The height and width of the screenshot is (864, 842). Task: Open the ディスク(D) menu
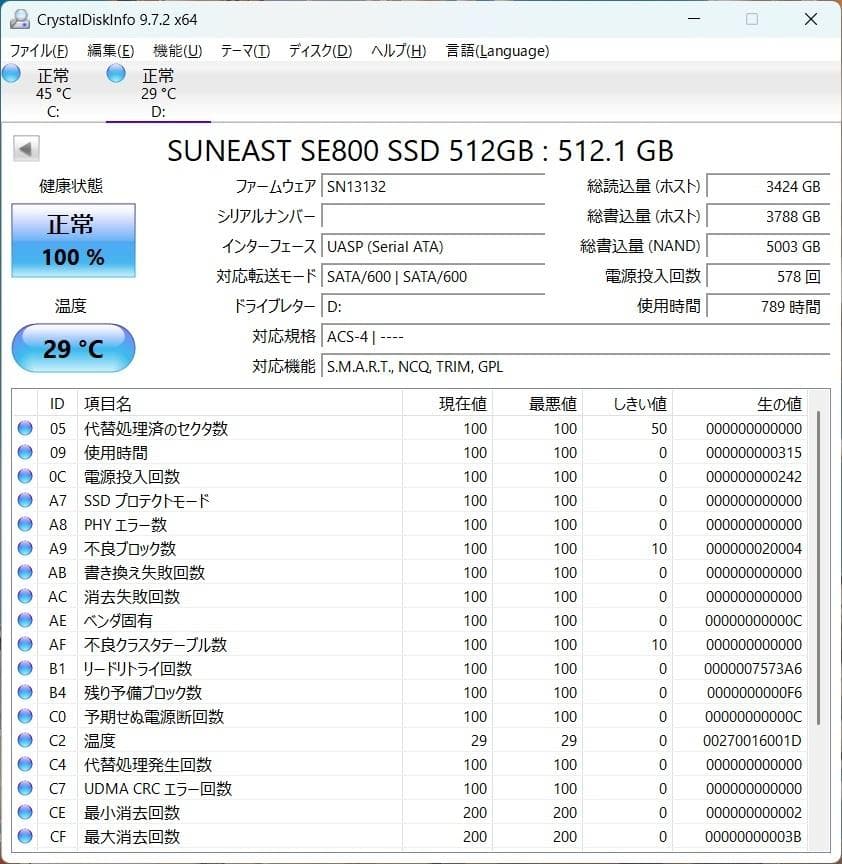tap(320, 51)
